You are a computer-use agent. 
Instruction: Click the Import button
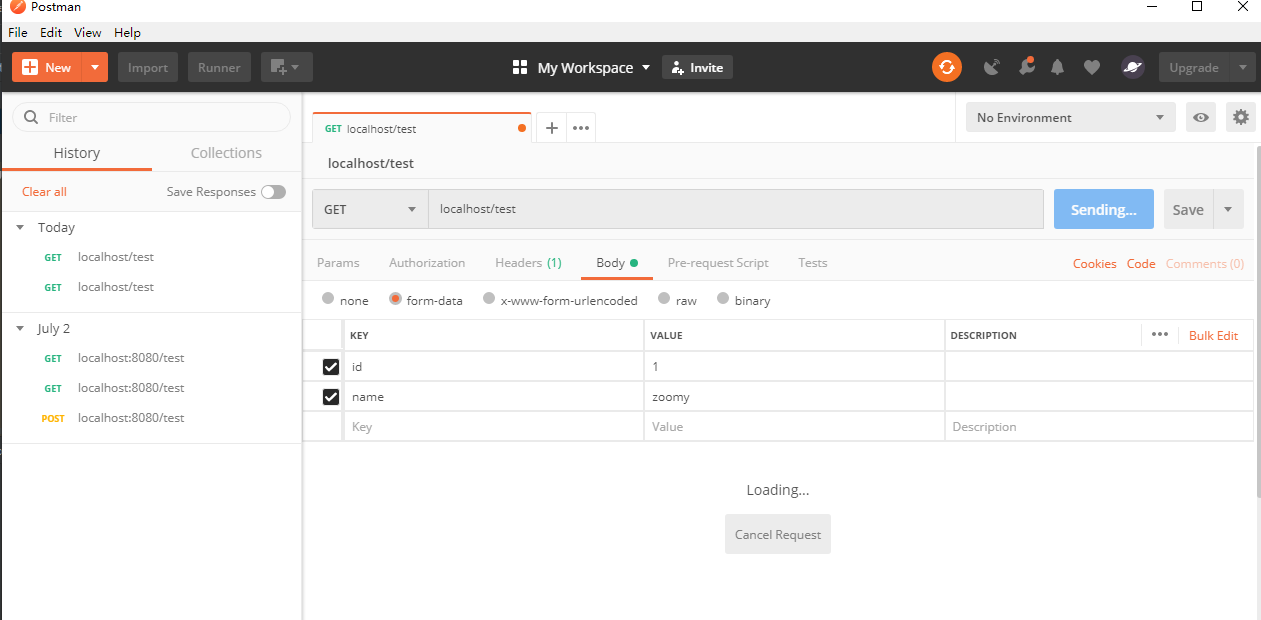click(x=148, y=67)
